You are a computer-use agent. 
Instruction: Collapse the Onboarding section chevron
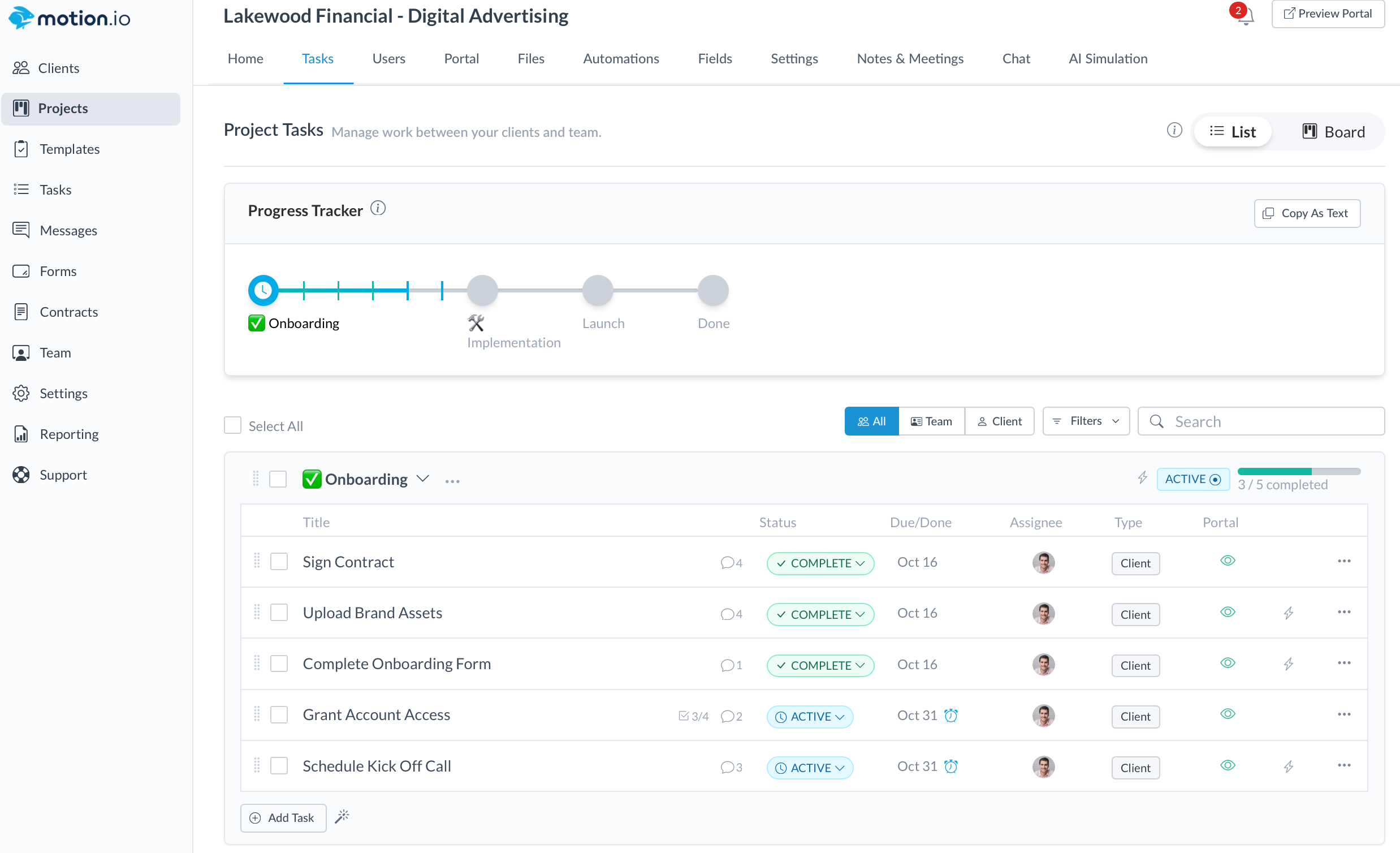pos(423,479)
